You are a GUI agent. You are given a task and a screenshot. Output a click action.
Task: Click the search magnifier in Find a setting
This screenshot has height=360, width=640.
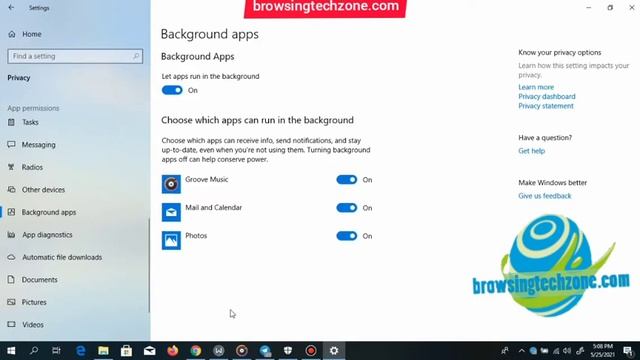tap(136, 56)
